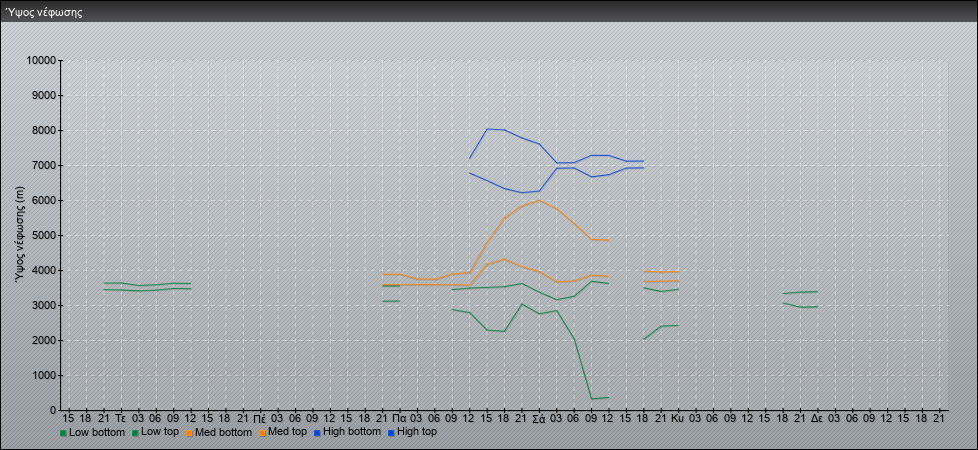Viewport: 978px width, 450px height.
Task: Click the Πα day label on x-axis
Action: tap(400, 418)
